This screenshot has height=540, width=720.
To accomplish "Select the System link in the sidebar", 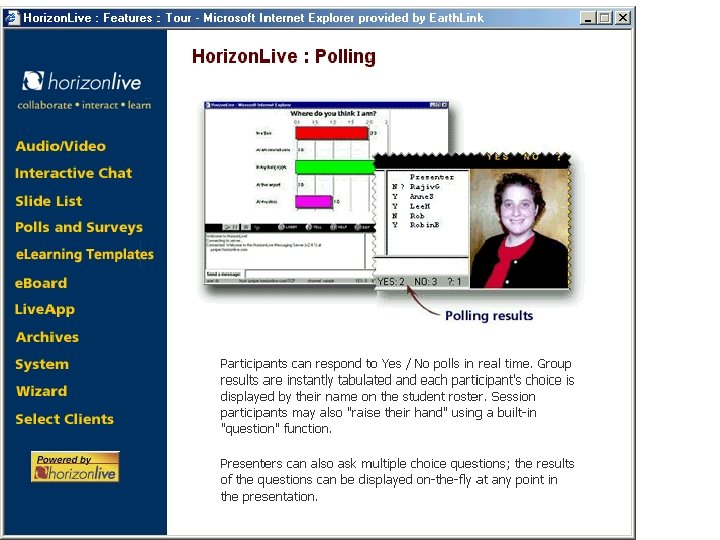I will coord(42,365).
